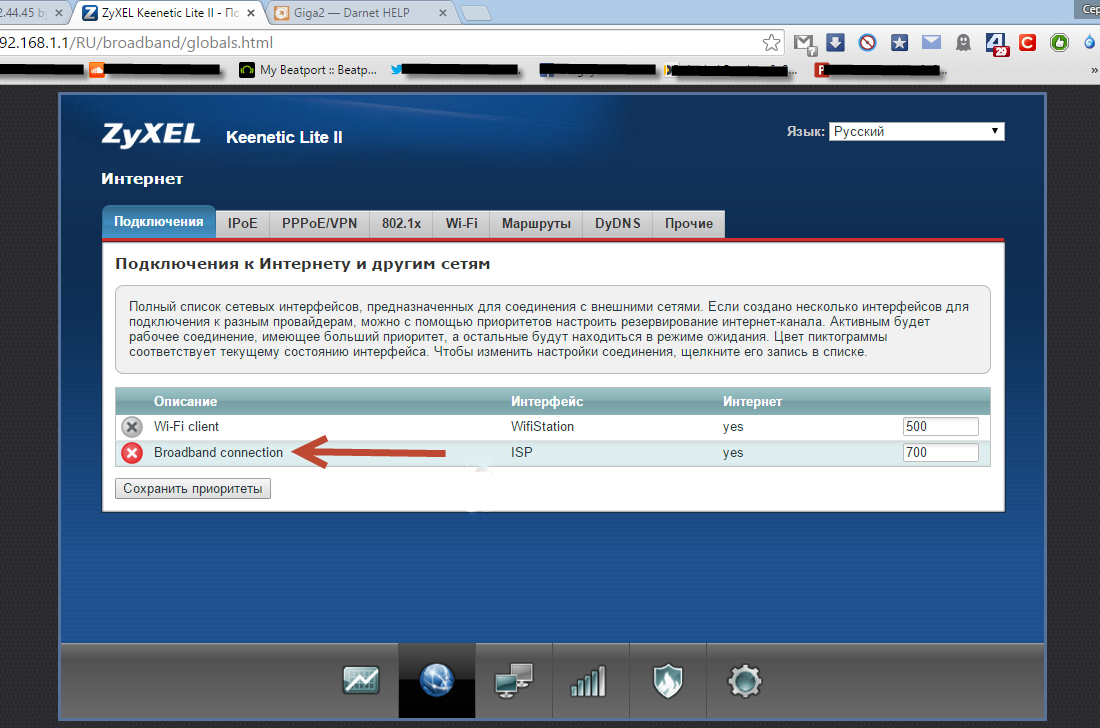This screenshot has height=728, width=1100.
Task: Switch to the Подключения tab
Action: point(159,222)
